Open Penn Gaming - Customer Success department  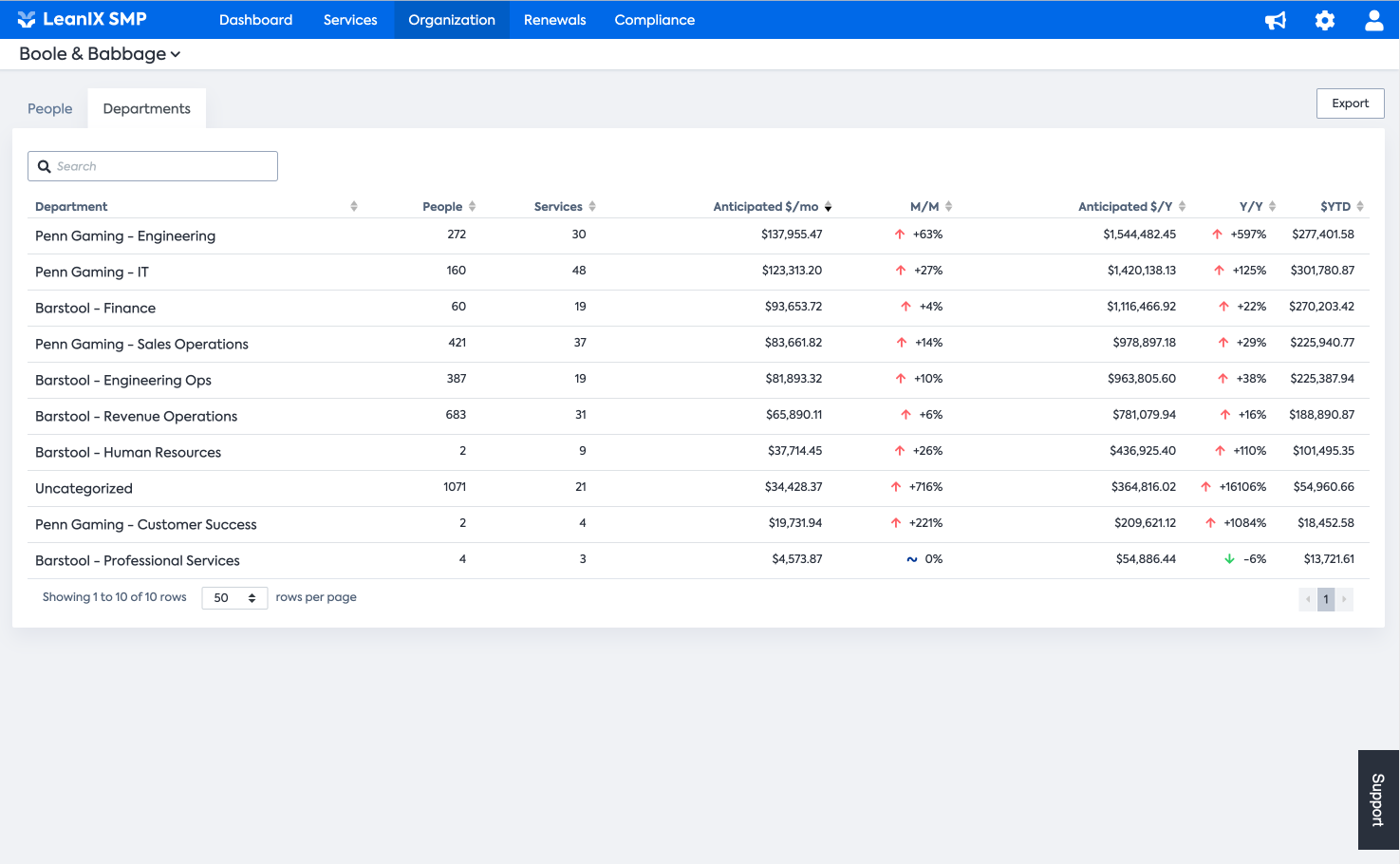point(146,524)
